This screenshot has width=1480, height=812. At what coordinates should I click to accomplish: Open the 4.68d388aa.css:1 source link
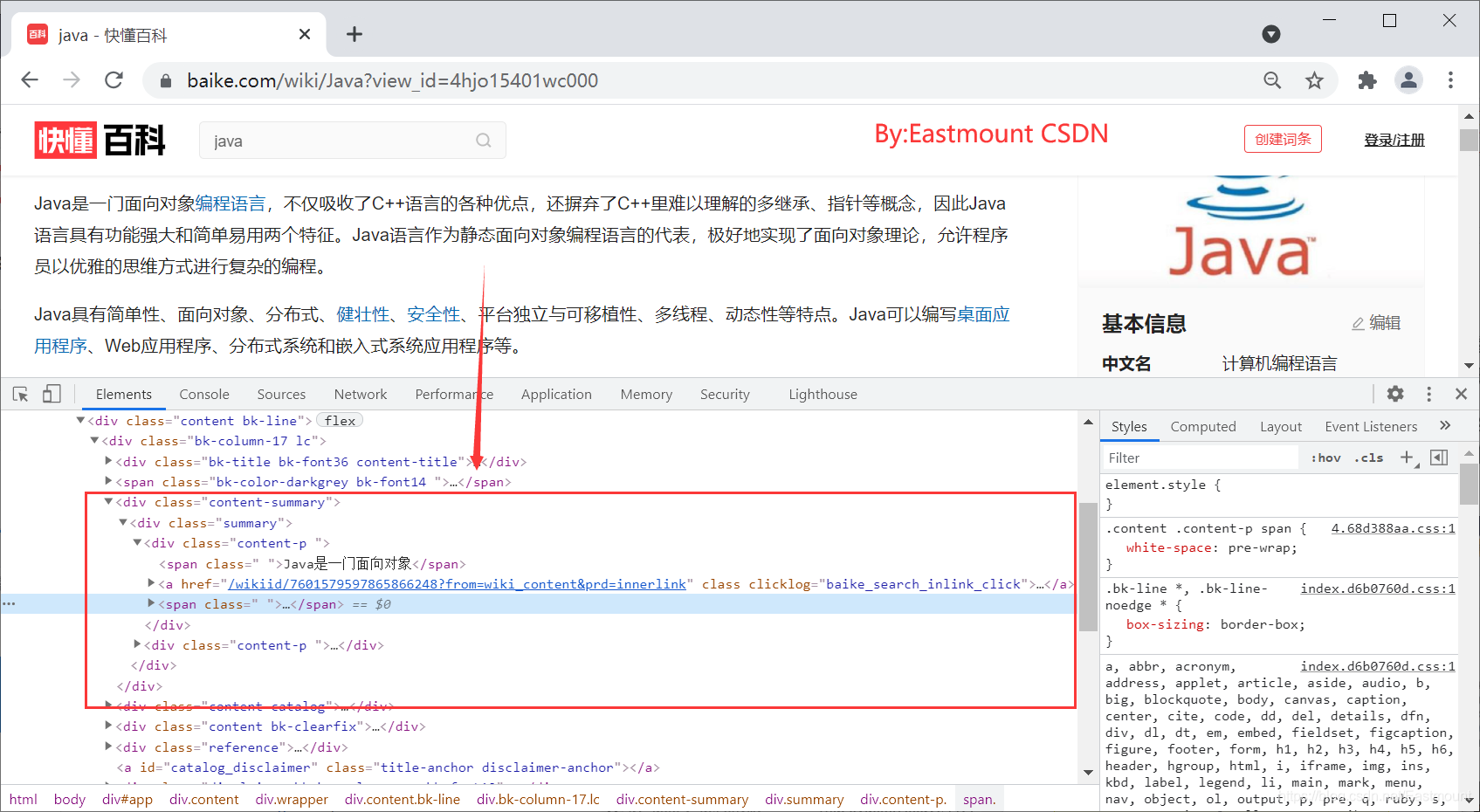point(1393,528)
